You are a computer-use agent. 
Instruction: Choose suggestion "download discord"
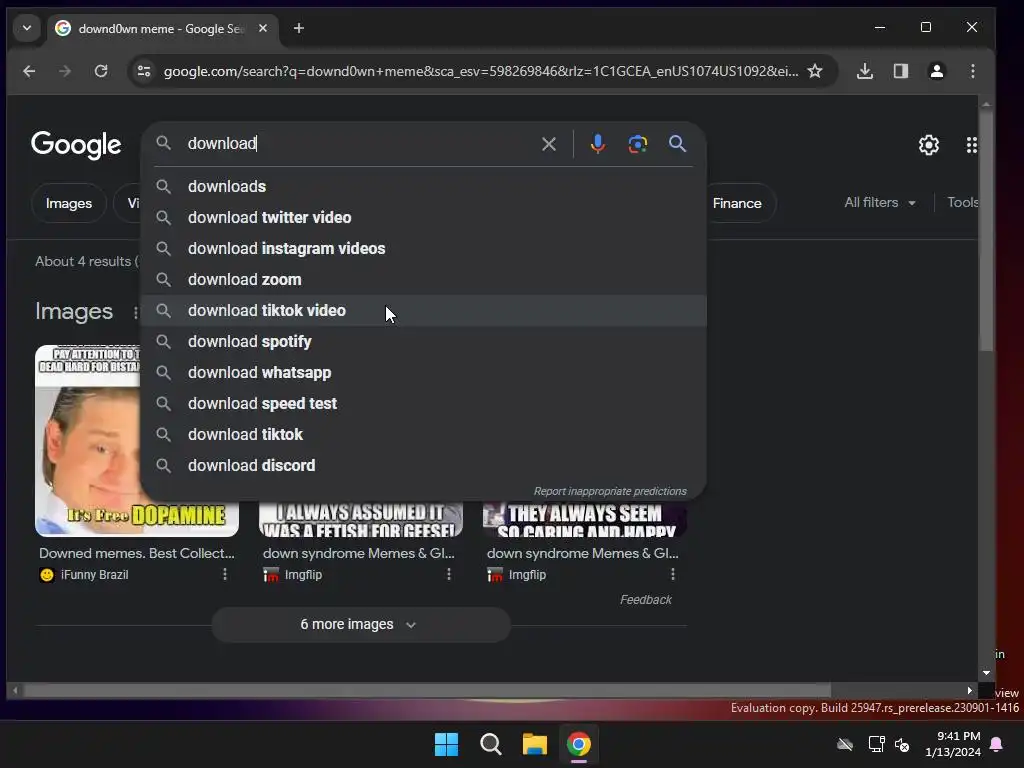[x=423, y=466]
